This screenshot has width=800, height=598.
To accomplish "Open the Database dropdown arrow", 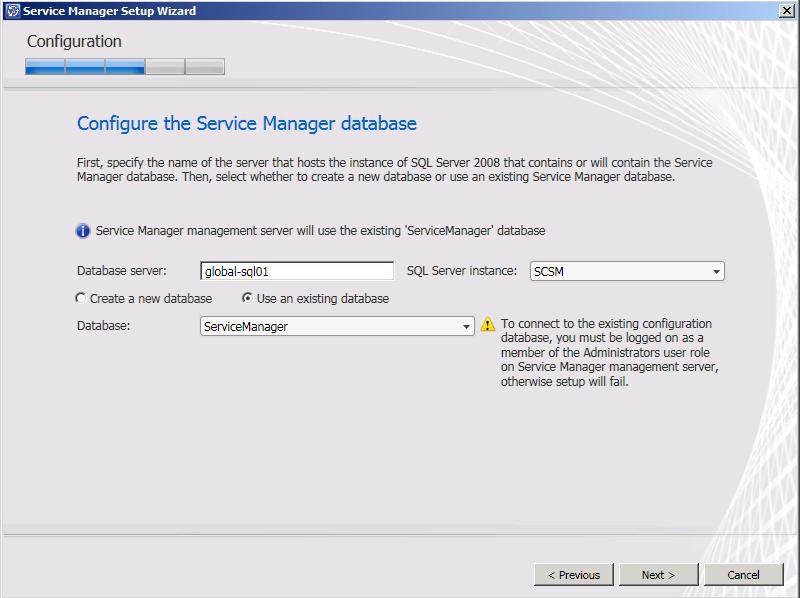I will (x=466, y=327).
